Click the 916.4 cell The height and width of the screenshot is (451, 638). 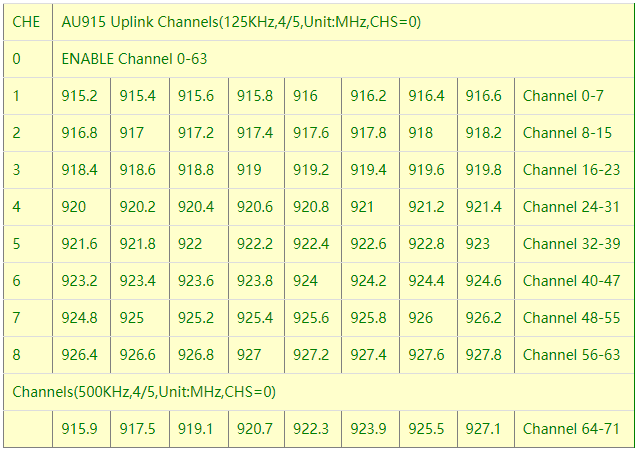[x=428, y=96]
